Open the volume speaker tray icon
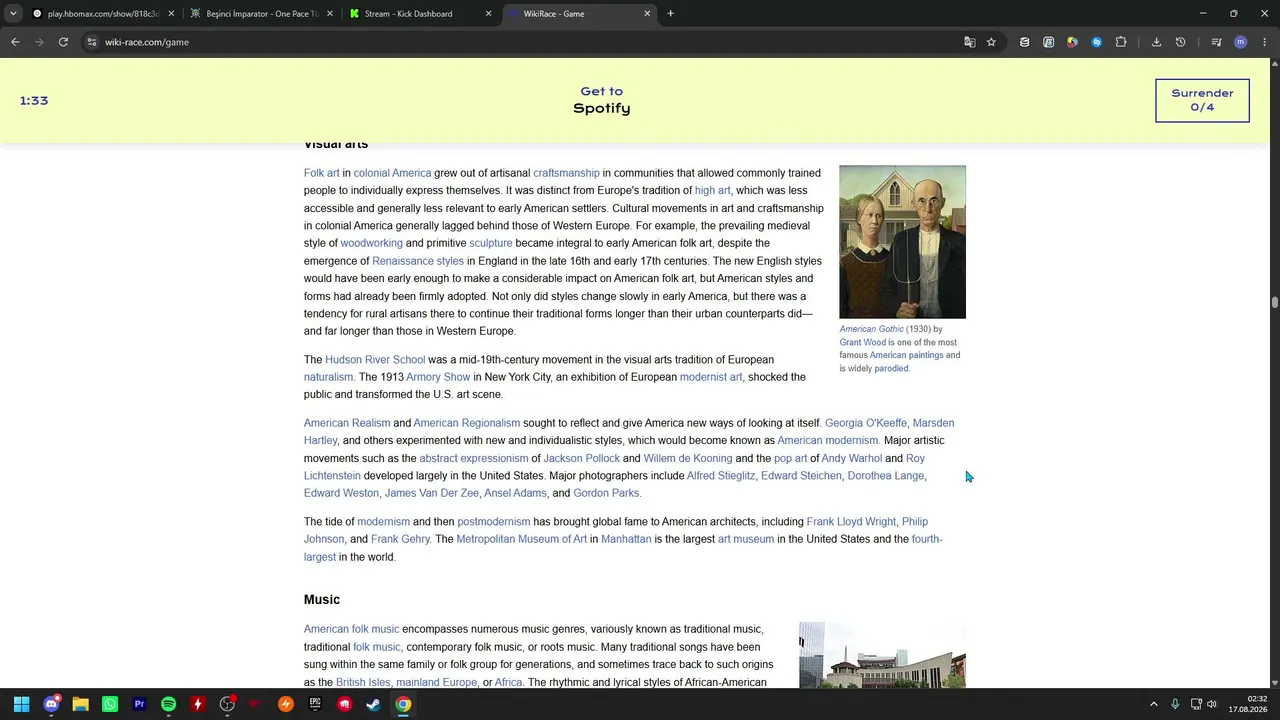 [x=1212, y=704]
